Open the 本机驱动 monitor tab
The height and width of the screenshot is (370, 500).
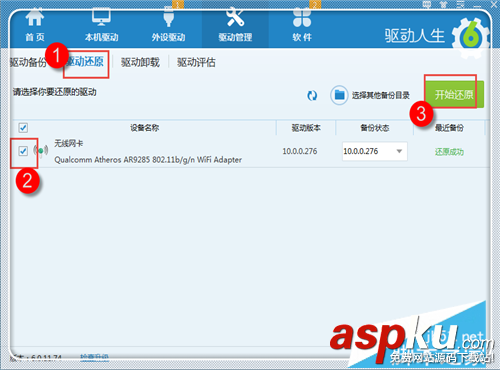pyautogui.click(x=102, y=26)
